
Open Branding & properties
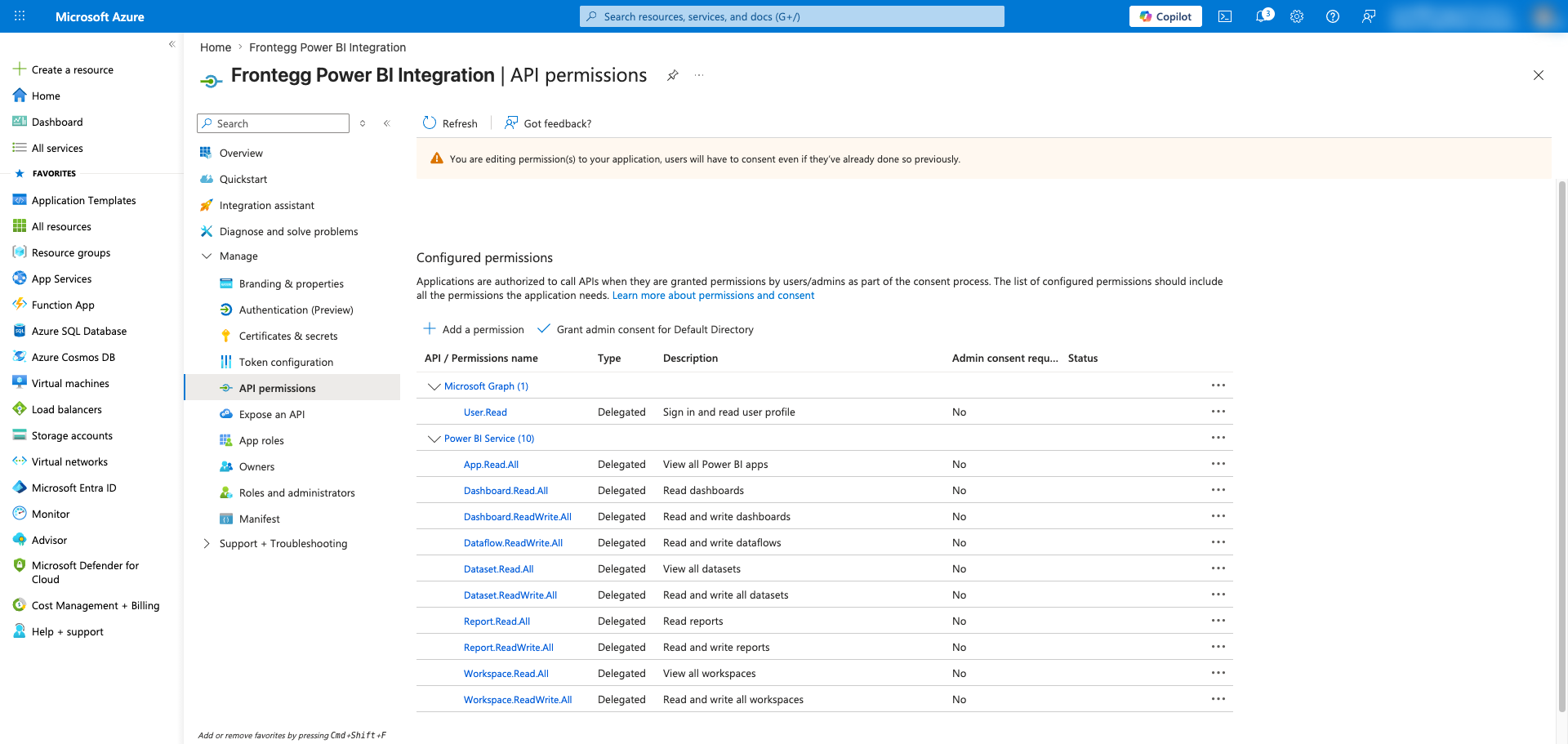click(292, 283)
